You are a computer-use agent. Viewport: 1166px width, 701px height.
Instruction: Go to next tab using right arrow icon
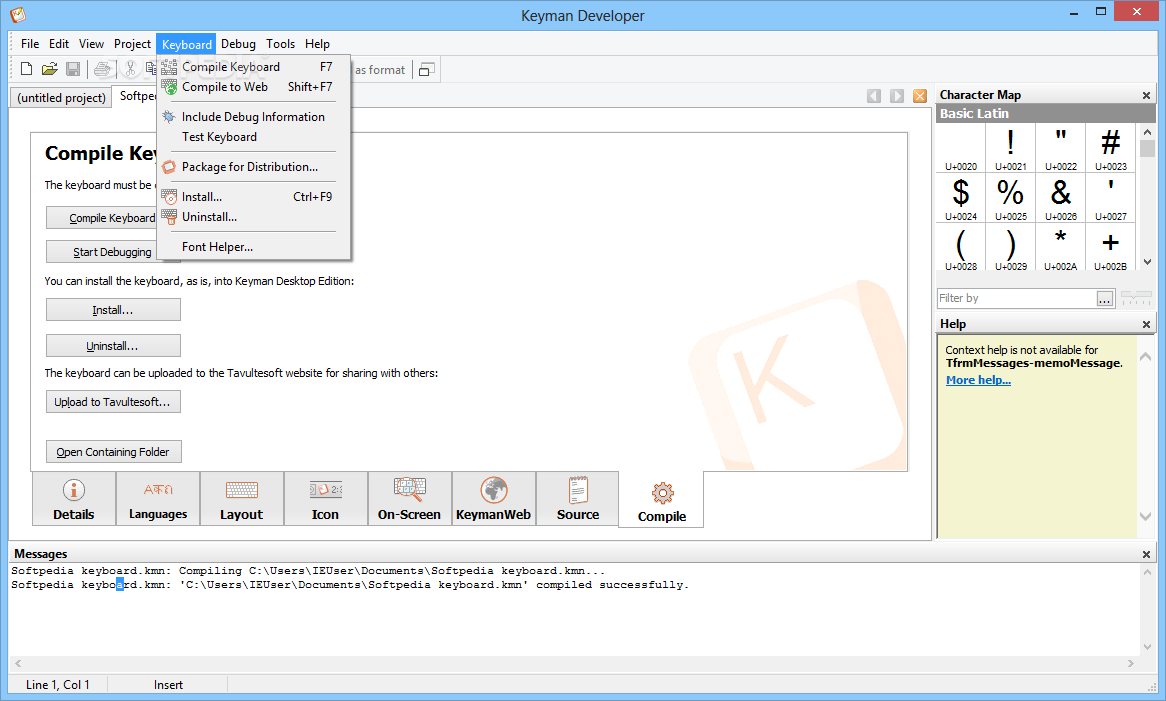click(x=897, y=96)
